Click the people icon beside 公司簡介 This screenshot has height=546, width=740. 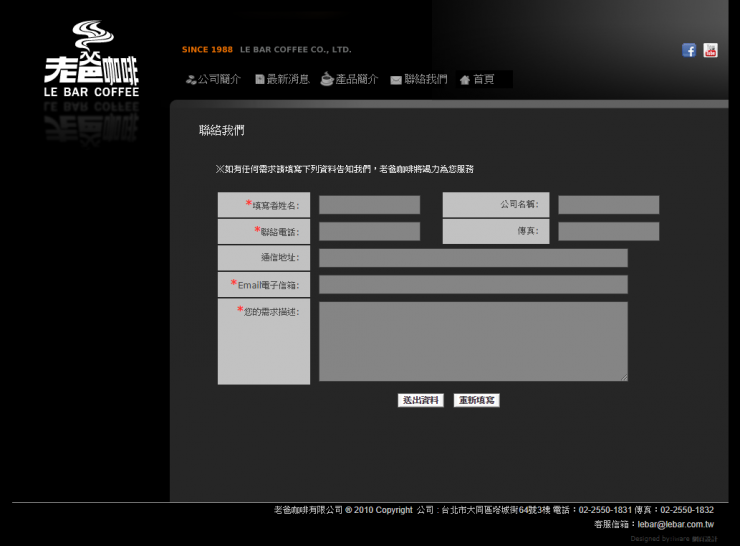pyautogui.click(x=191, y=80)
